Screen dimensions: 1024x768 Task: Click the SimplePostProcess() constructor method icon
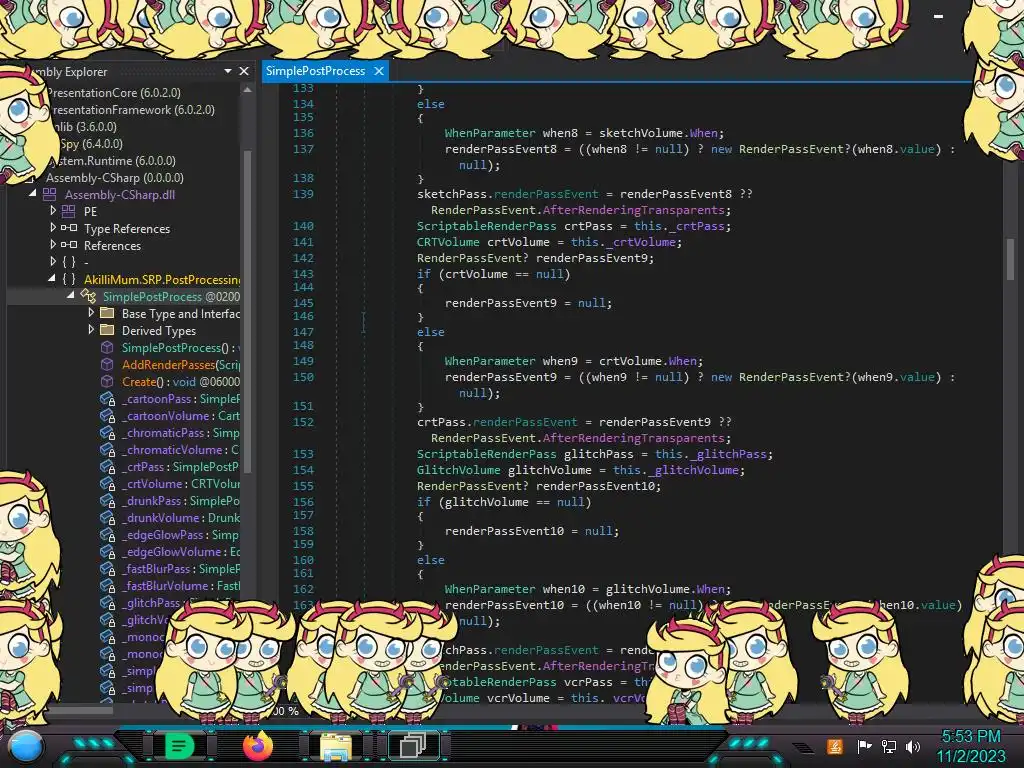pyautogui.click(x=107, y=347)
